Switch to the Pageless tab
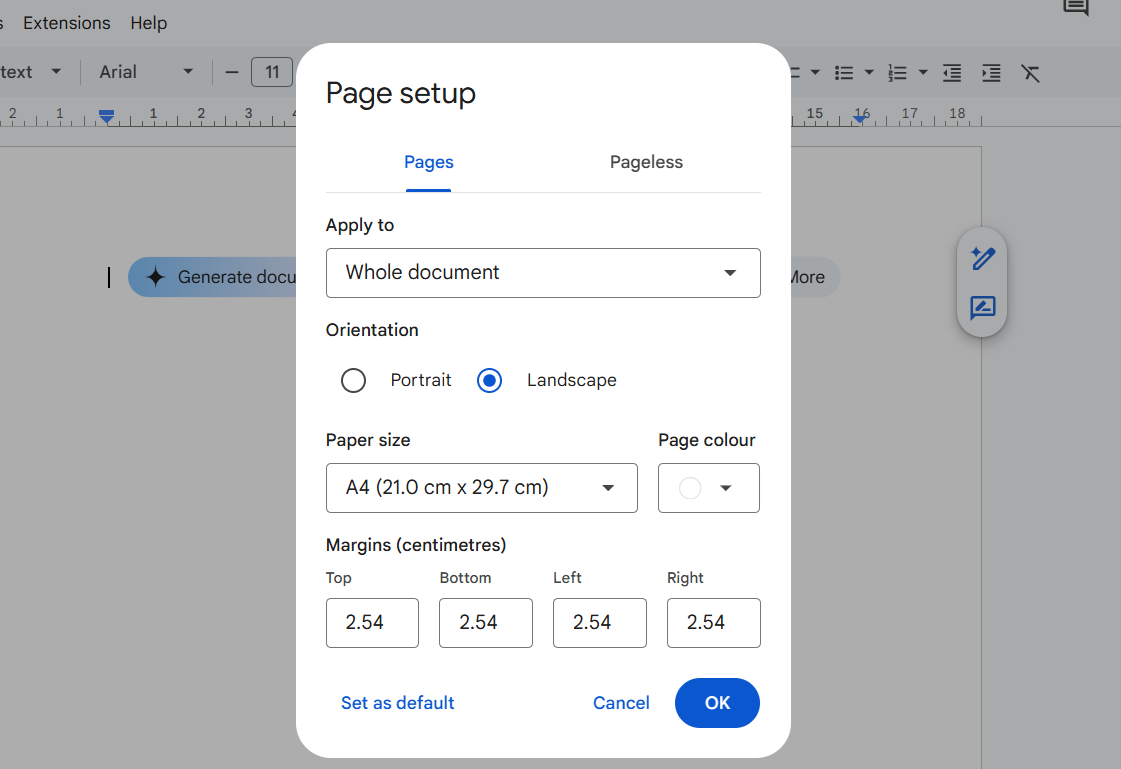 tap(646, 162)
